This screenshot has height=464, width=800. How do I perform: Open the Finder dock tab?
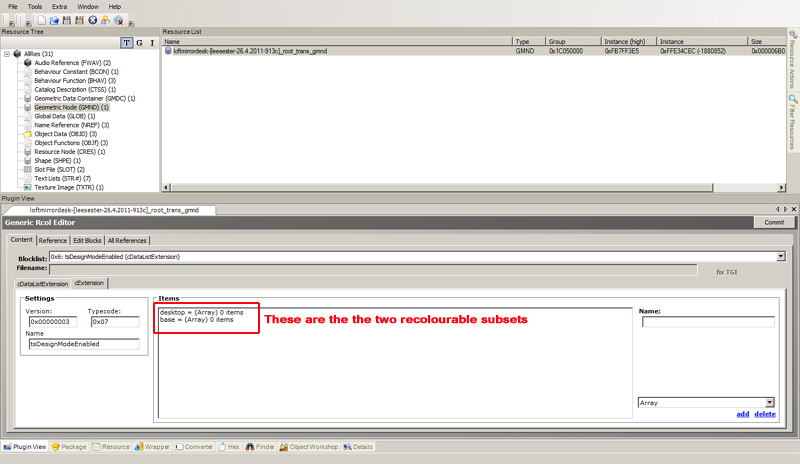260,447
